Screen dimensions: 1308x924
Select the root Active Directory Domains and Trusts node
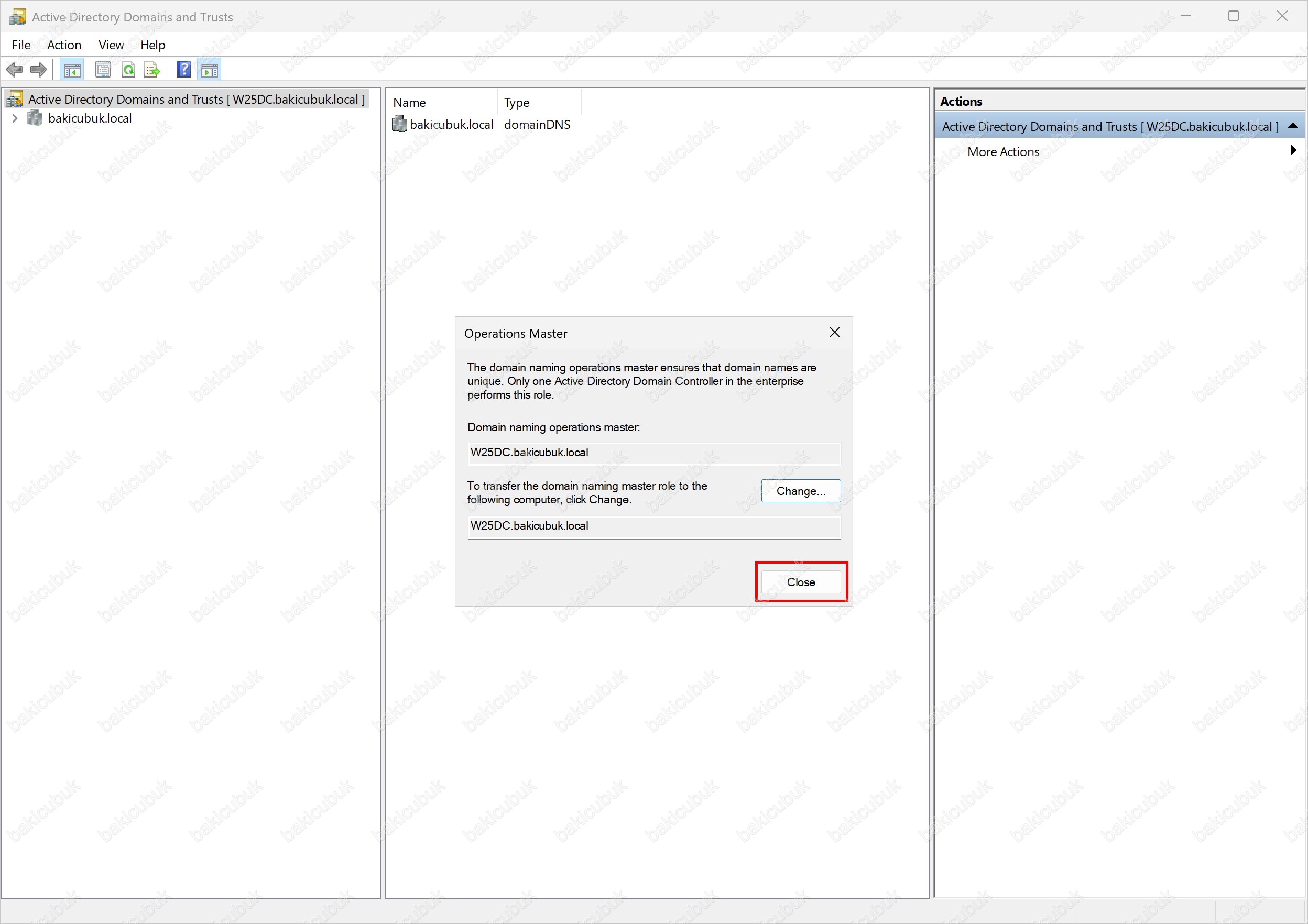tap(197, 99)
